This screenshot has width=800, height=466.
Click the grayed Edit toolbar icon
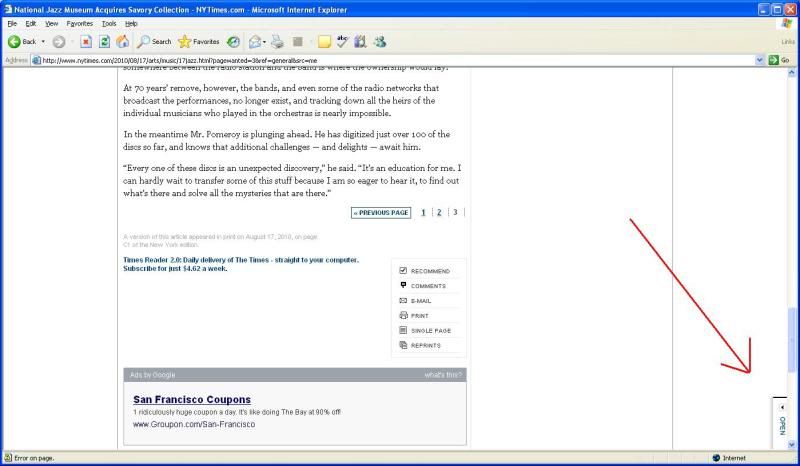pyautogui.click(x=298, y=42)
